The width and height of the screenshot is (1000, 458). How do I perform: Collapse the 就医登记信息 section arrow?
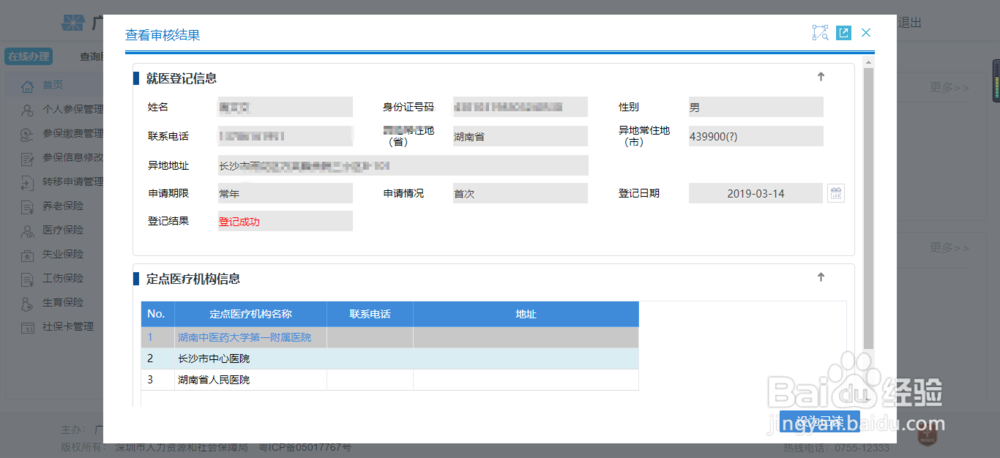tap(821, 77)
